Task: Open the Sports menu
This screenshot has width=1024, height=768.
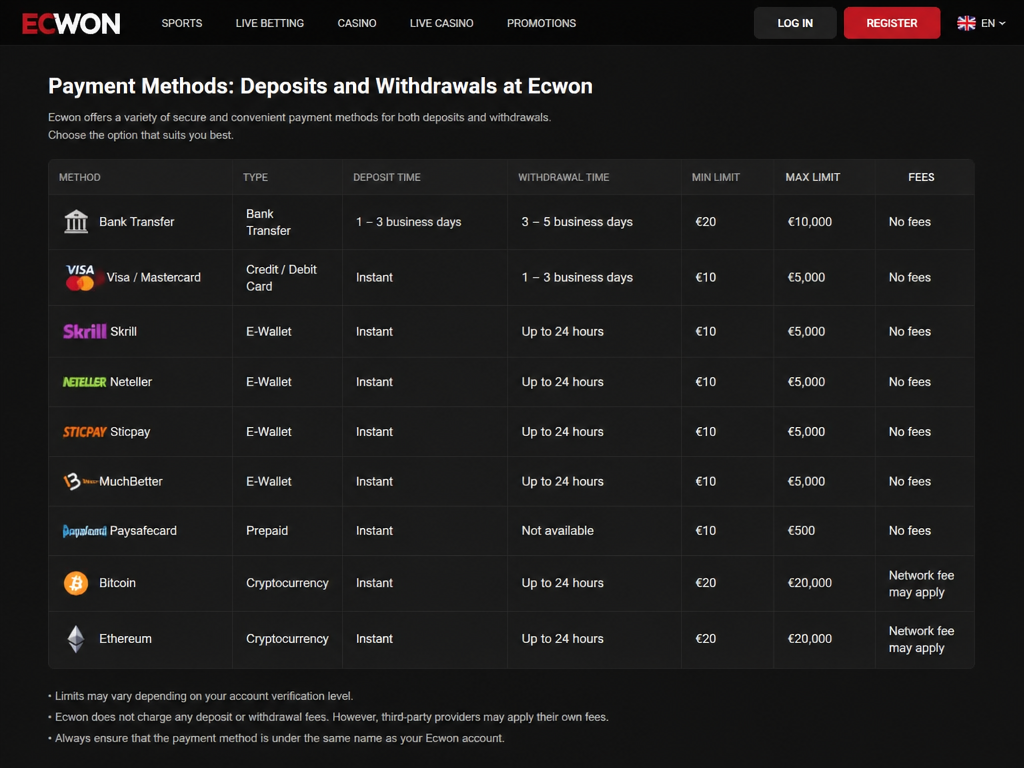Action: coord(182,23)
